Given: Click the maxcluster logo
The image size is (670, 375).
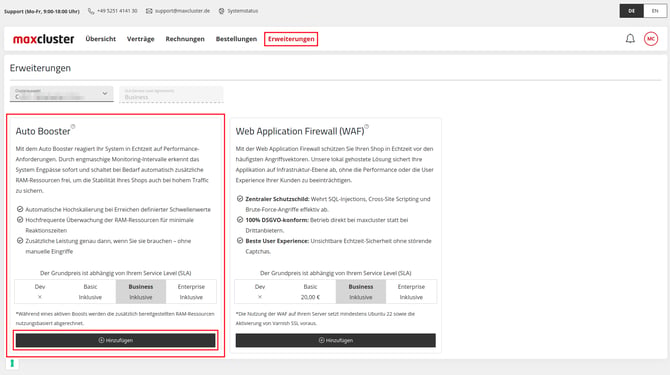Looking at the screenshot, I should tap(44, 39).
